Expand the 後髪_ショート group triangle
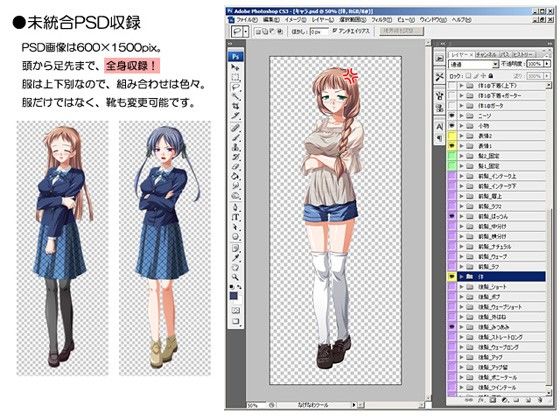The image size is (560, 420). click(461, 286)
